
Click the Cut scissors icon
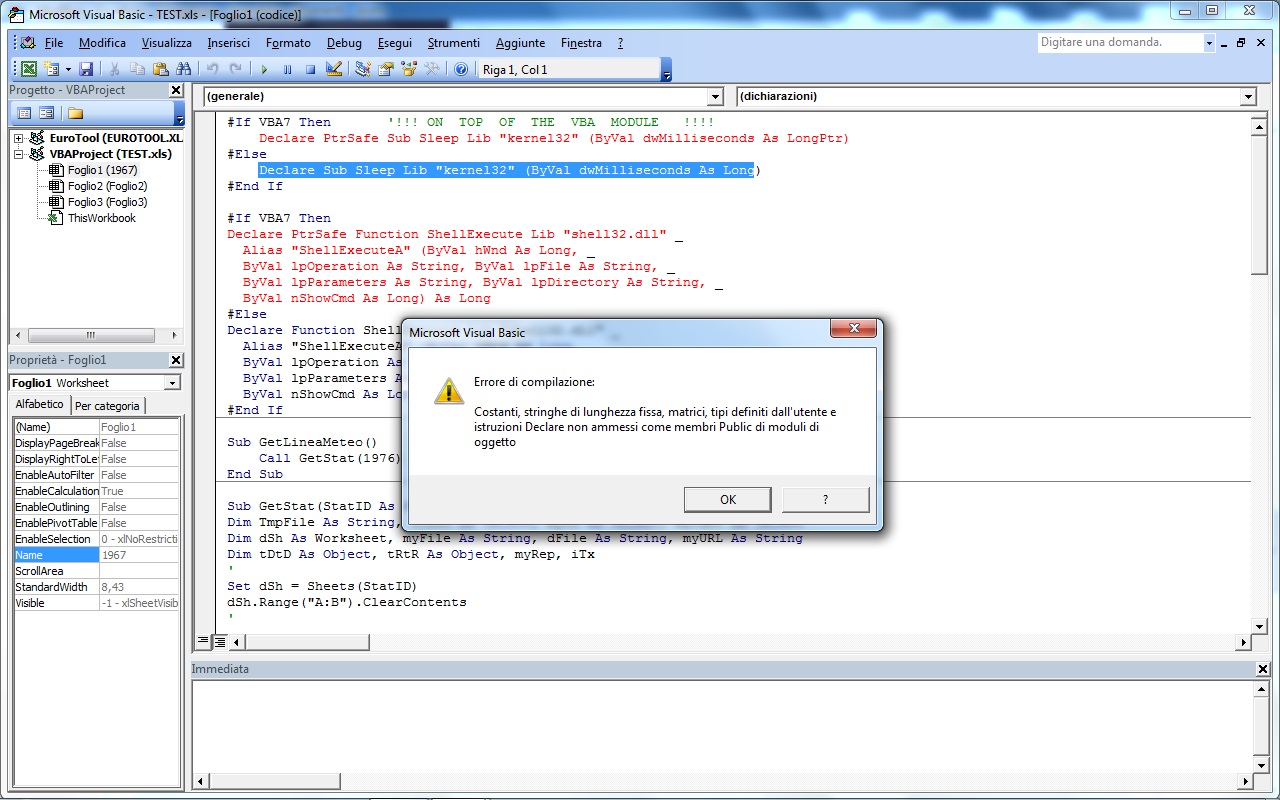(114, 69)
